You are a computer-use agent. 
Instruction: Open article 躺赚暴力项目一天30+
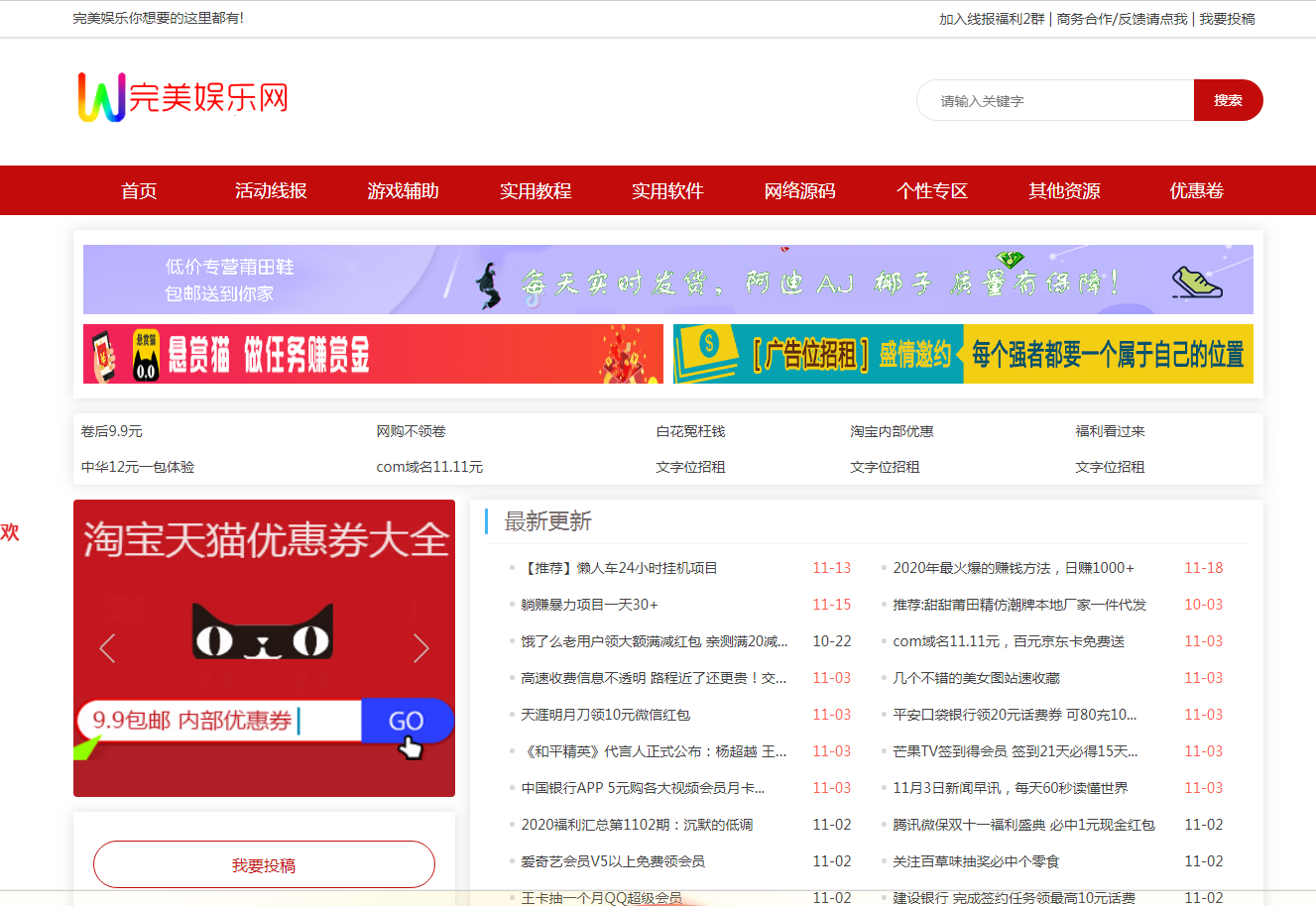click(589, 605)
